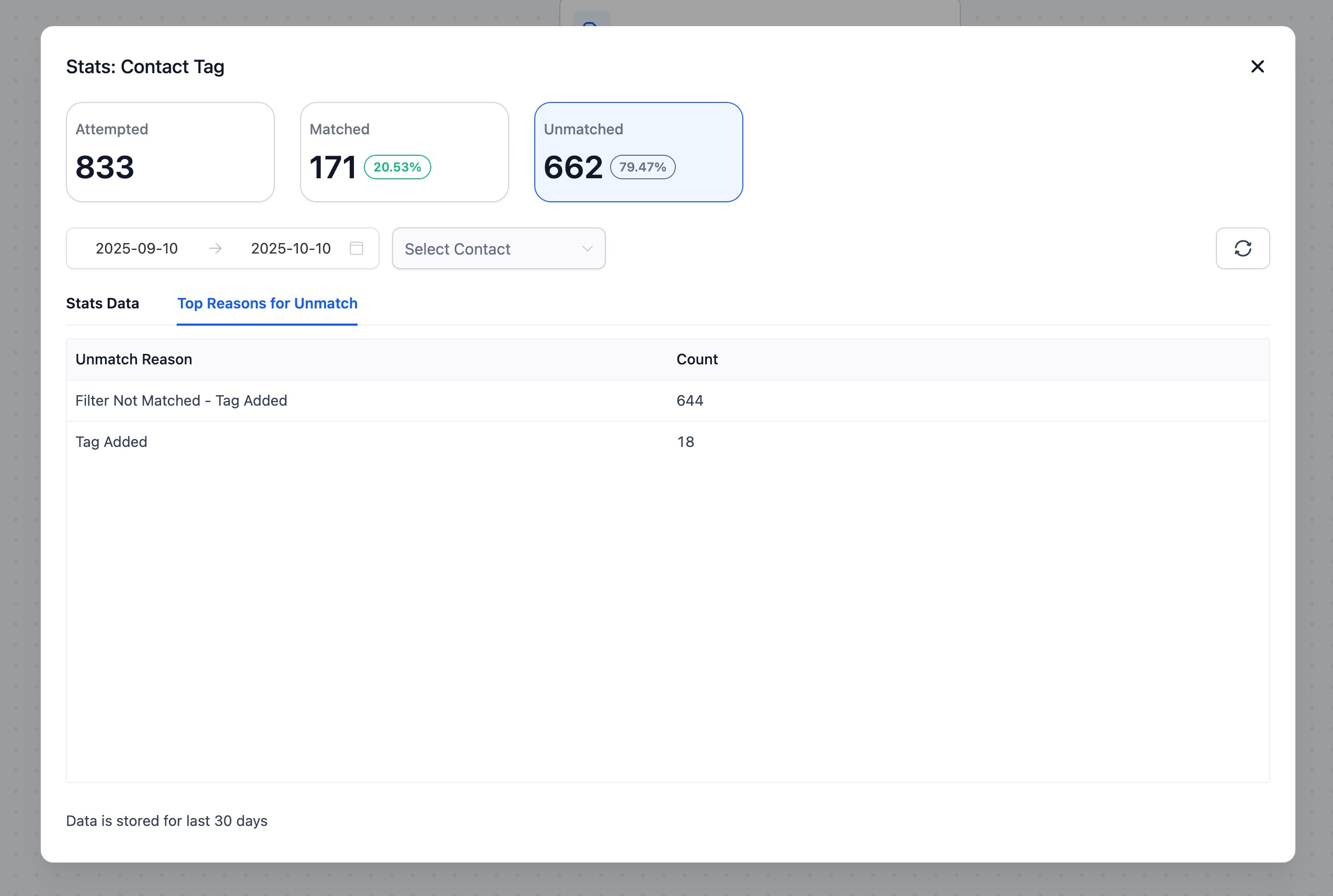Select Top Reasons for Unmatch tab
Screen dimensions: 1333x896
268,303
